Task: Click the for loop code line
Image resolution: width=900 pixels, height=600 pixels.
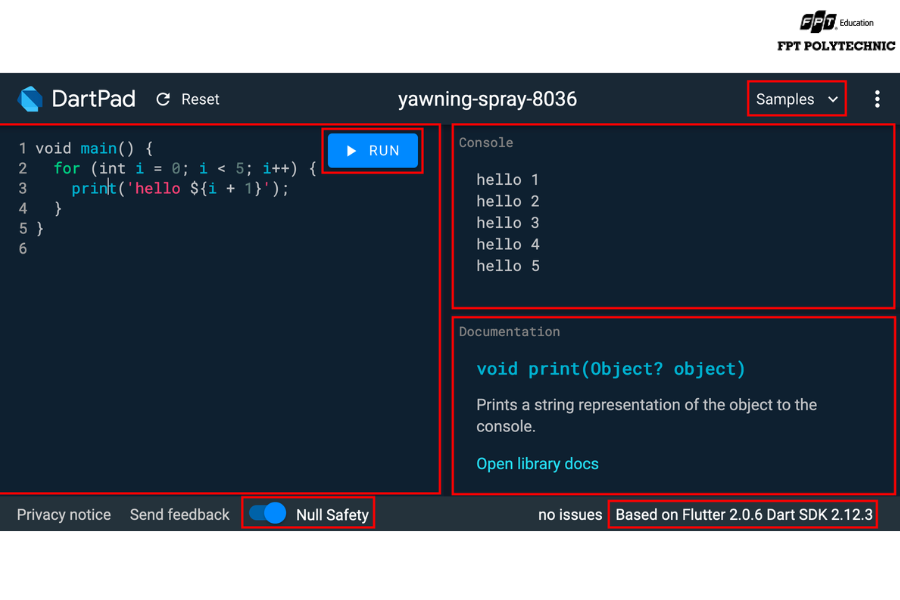Action: point(185,168)
